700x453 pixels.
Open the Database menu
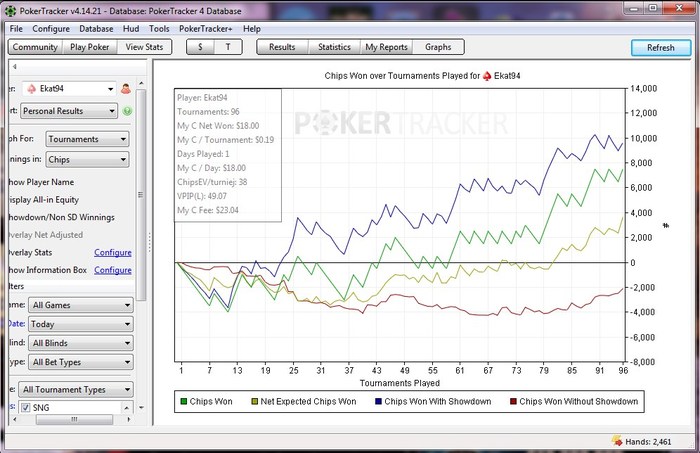click(x=96, y=29)
